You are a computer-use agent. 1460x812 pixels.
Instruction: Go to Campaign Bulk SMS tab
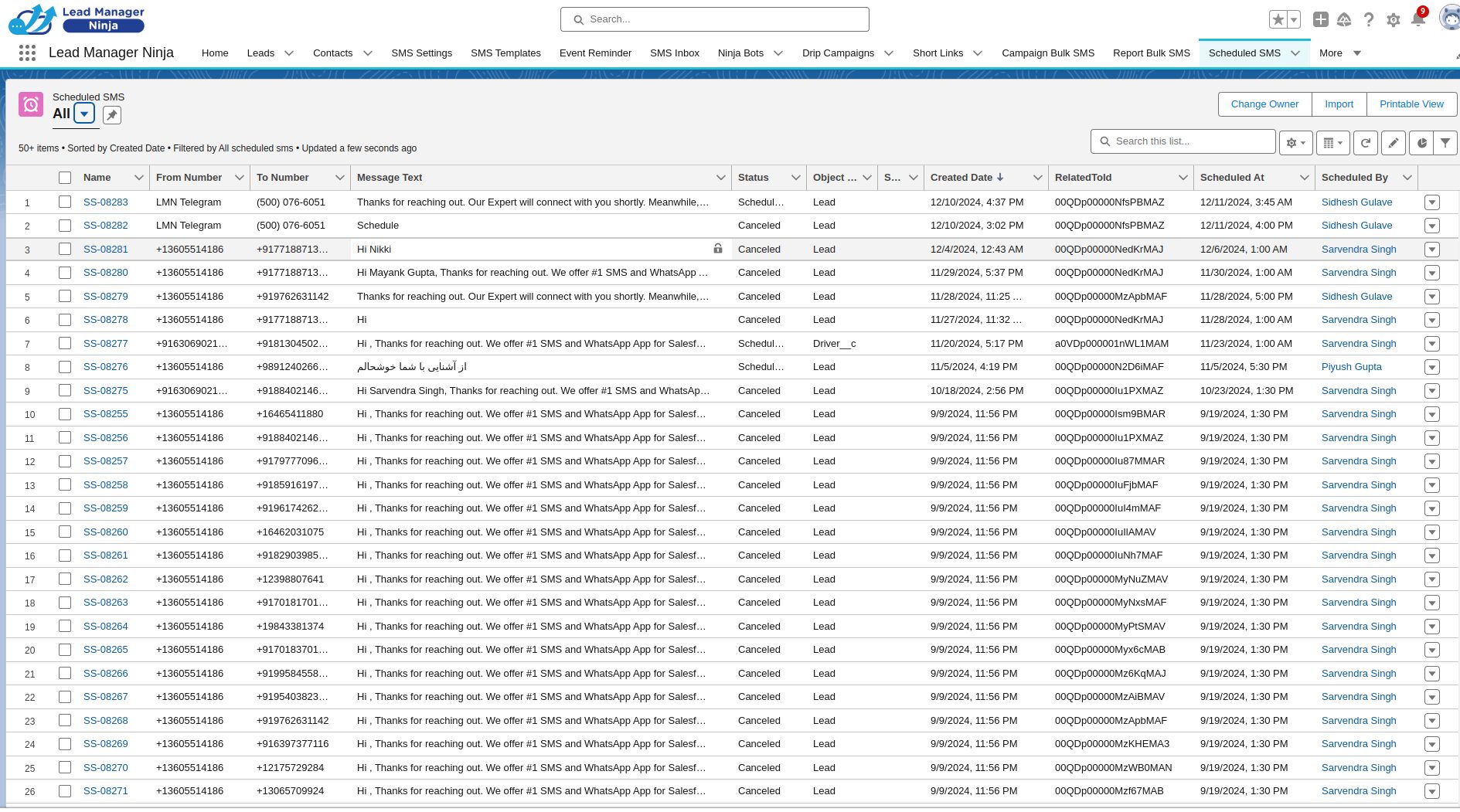click(1047, 53)
